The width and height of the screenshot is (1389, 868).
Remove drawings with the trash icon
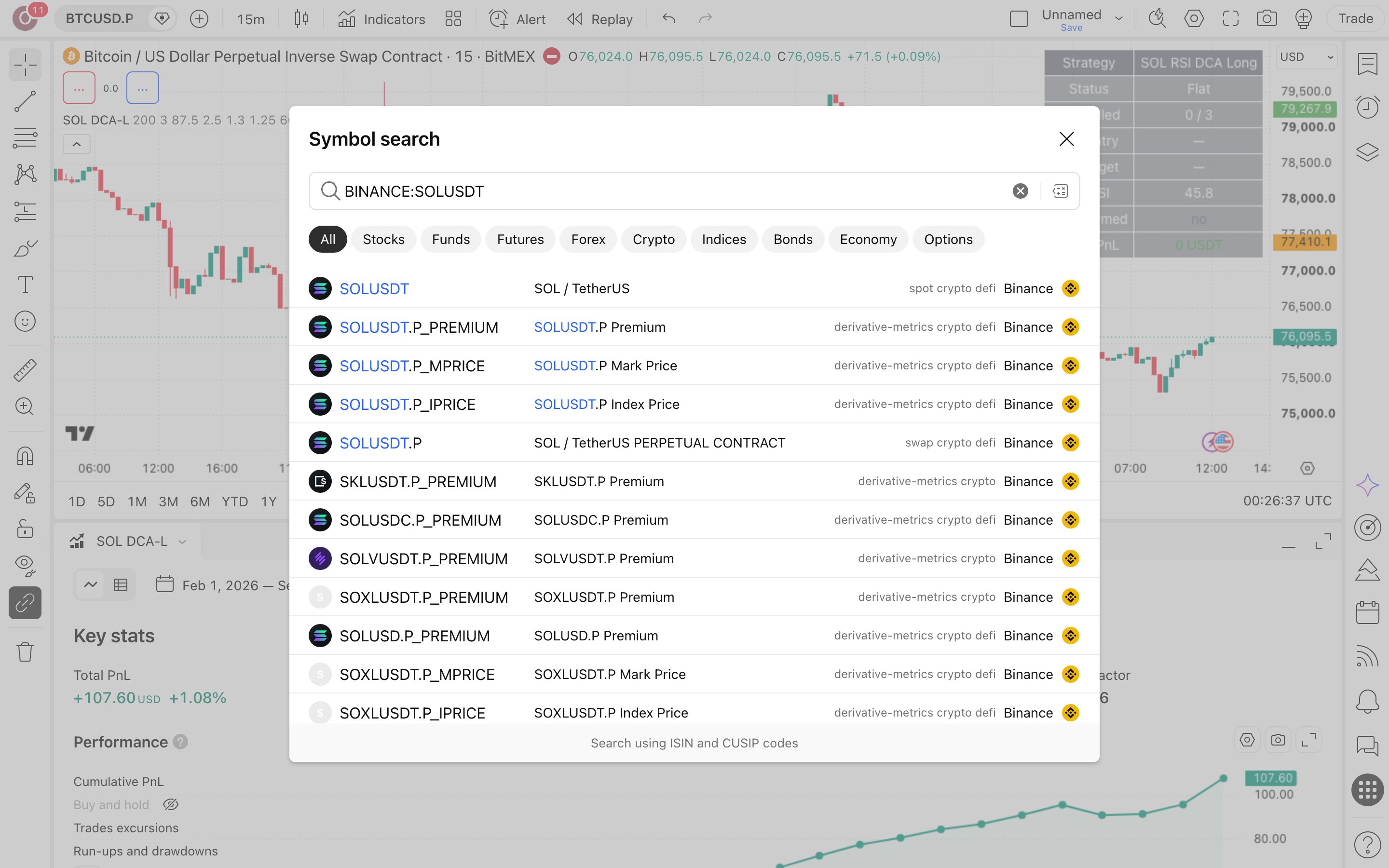pos(25,651)
